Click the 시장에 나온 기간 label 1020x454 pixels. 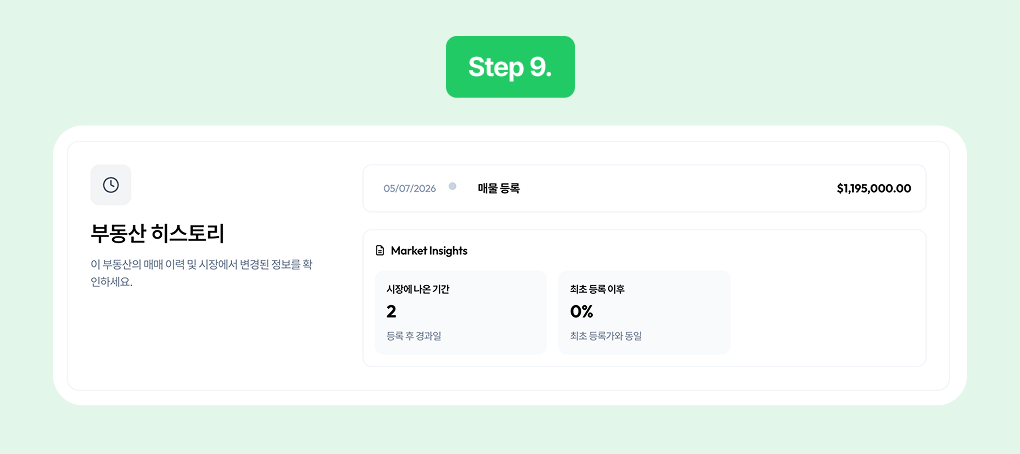418,289
